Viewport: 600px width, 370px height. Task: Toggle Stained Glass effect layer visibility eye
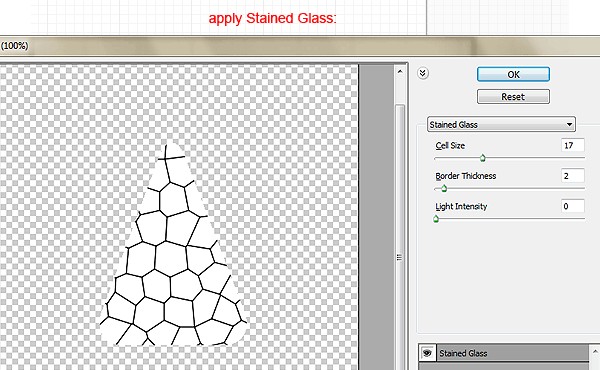coord(427,353)
